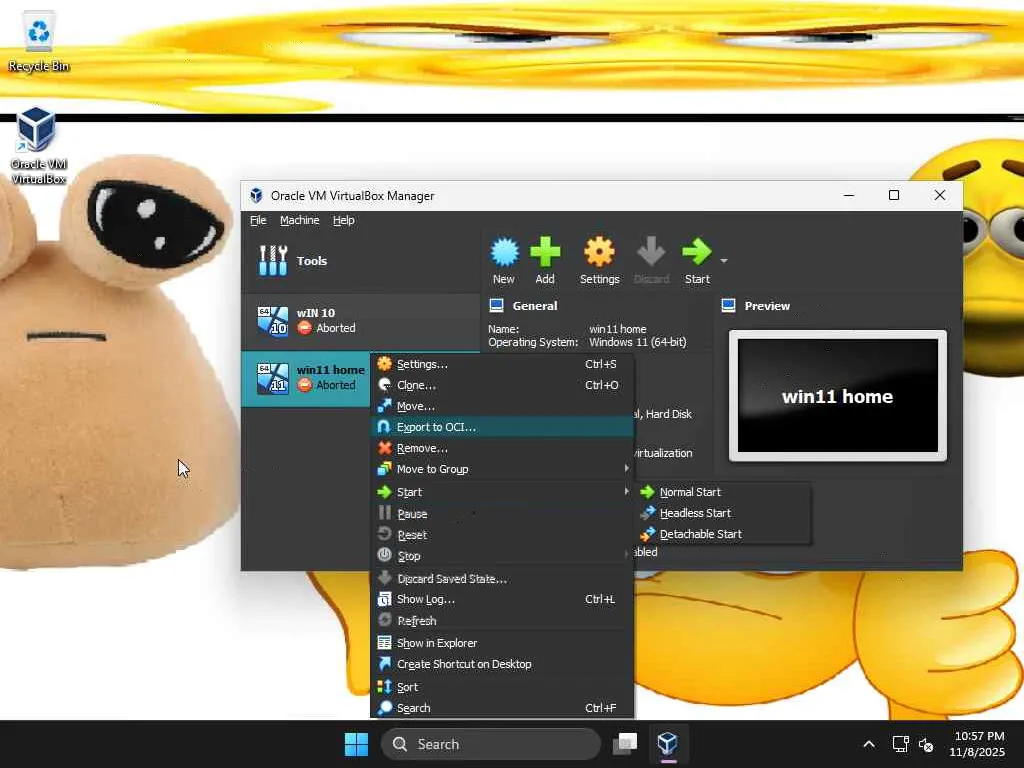Click the Preview section header icon
This screenshot has width=1024, height=768.
point(728,306)
